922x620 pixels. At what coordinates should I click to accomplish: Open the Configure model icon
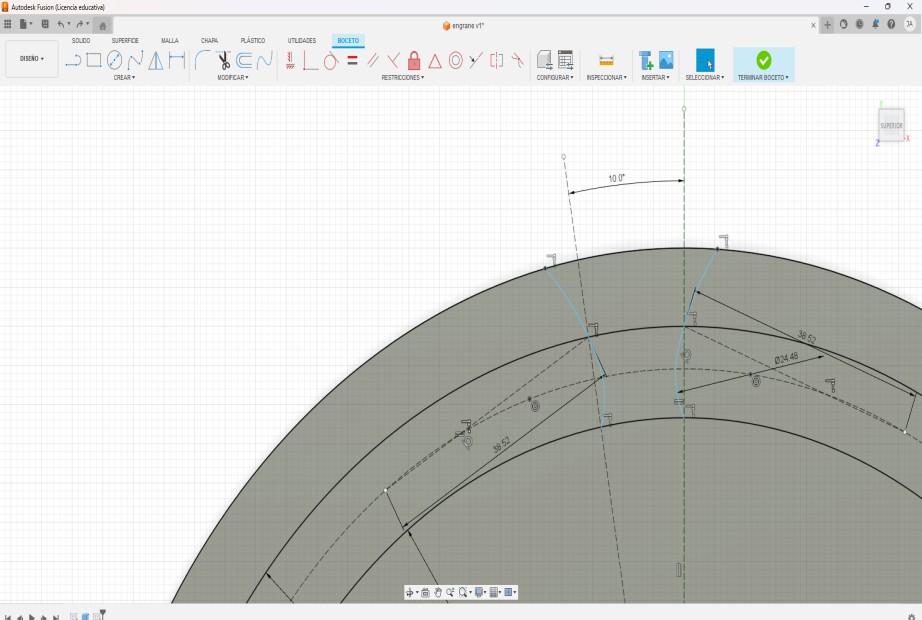(544, 60)
